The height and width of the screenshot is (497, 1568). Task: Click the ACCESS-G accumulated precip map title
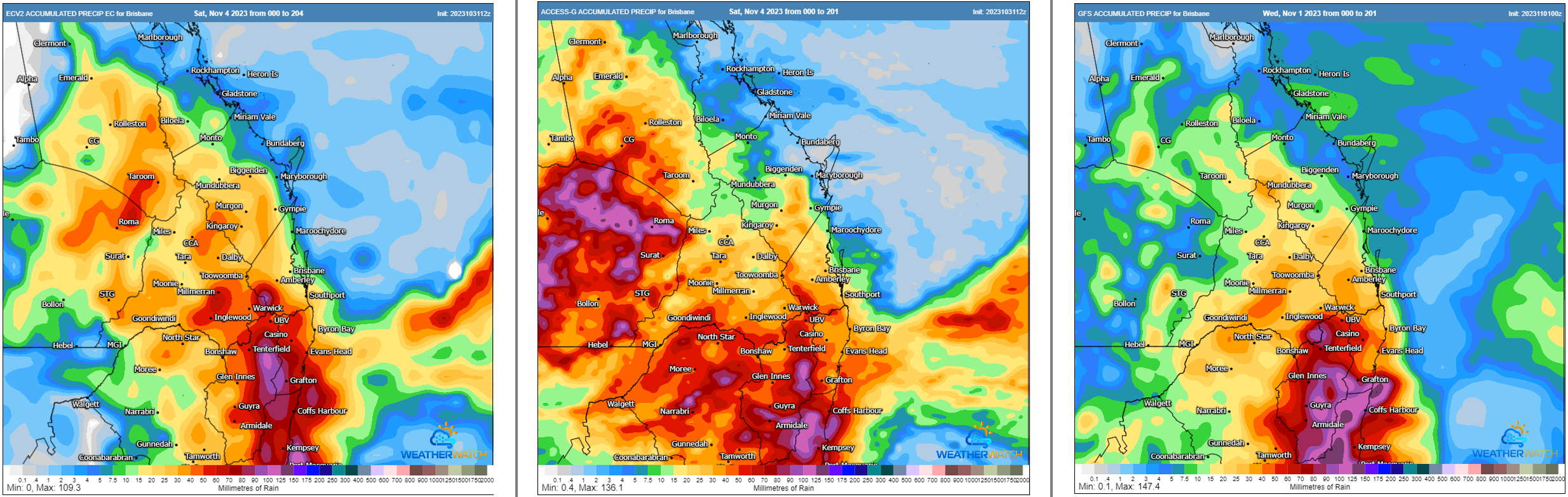[618, 11]
